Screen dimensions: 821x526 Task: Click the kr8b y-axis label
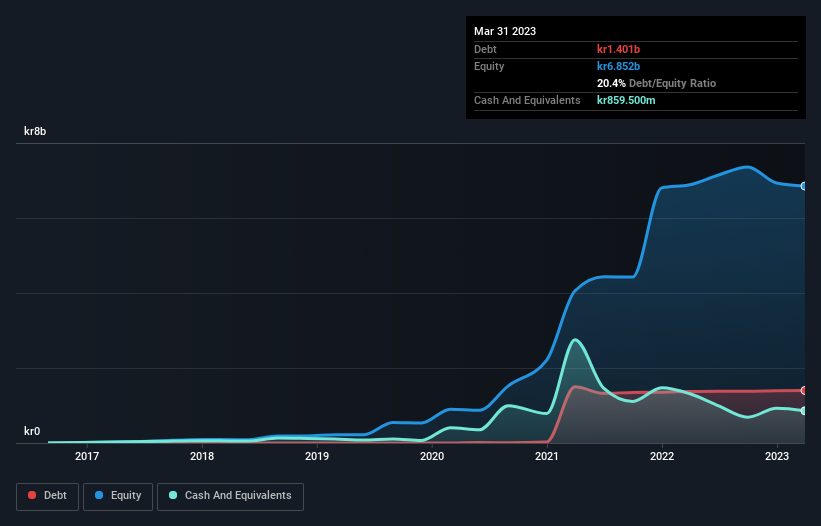(x=35, y=131)
